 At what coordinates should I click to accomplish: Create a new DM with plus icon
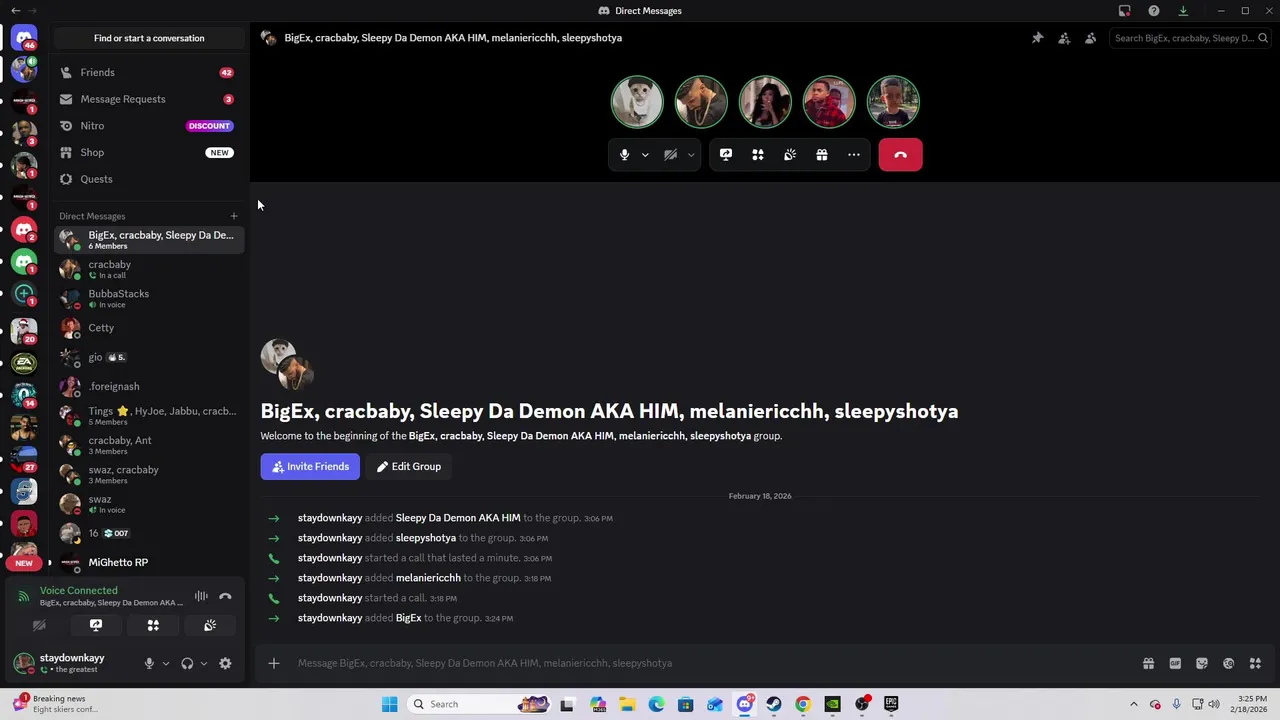tap(234, 216)
